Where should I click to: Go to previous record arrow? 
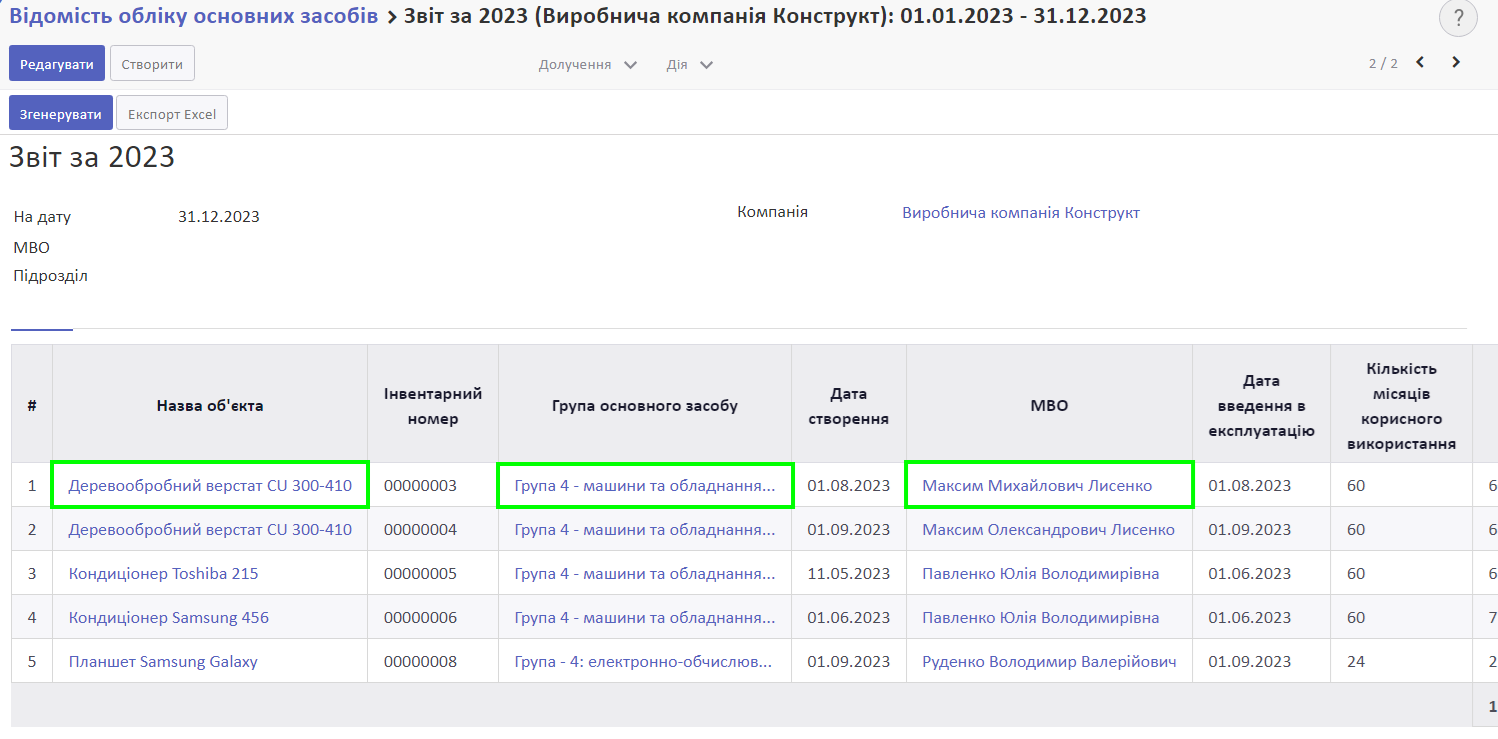point(1420,62)
